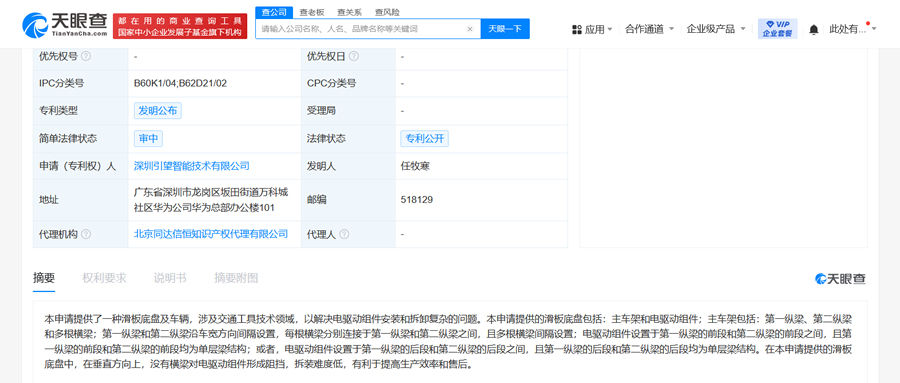
Task: Open the 摘要附图 tab
Action: click(236, 278)
